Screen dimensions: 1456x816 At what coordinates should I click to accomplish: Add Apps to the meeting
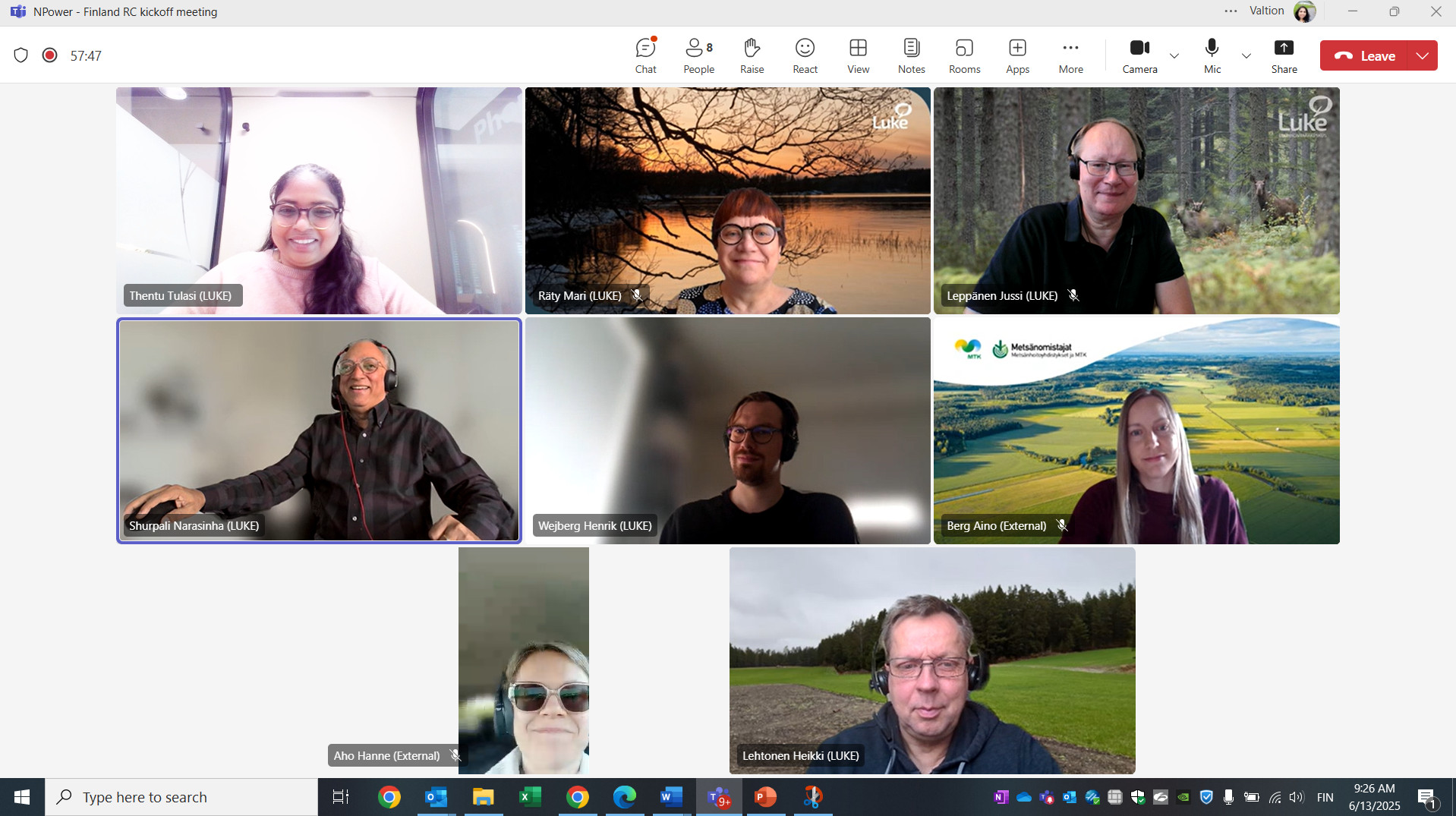[1017, 55]
